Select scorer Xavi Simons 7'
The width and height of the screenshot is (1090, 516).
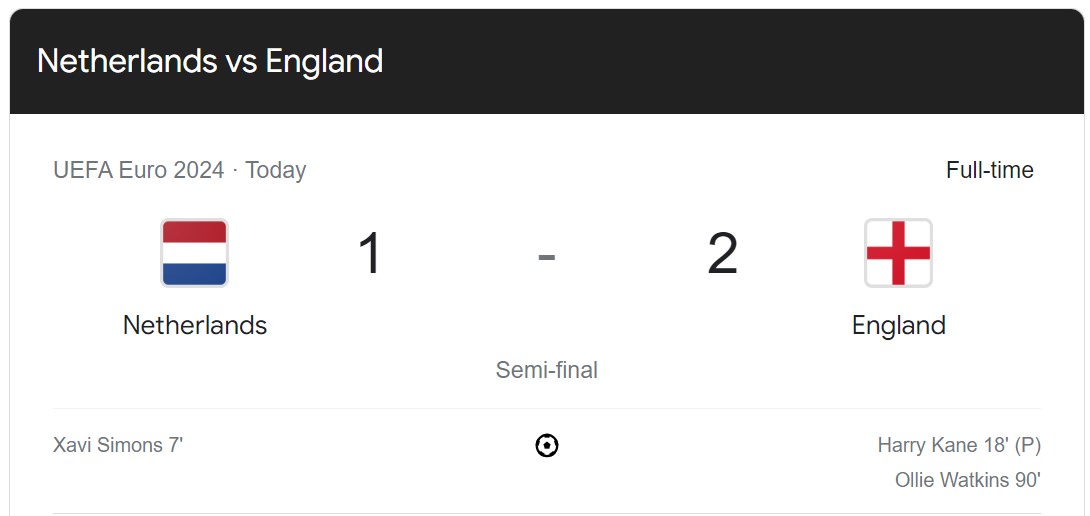(118, 445)
